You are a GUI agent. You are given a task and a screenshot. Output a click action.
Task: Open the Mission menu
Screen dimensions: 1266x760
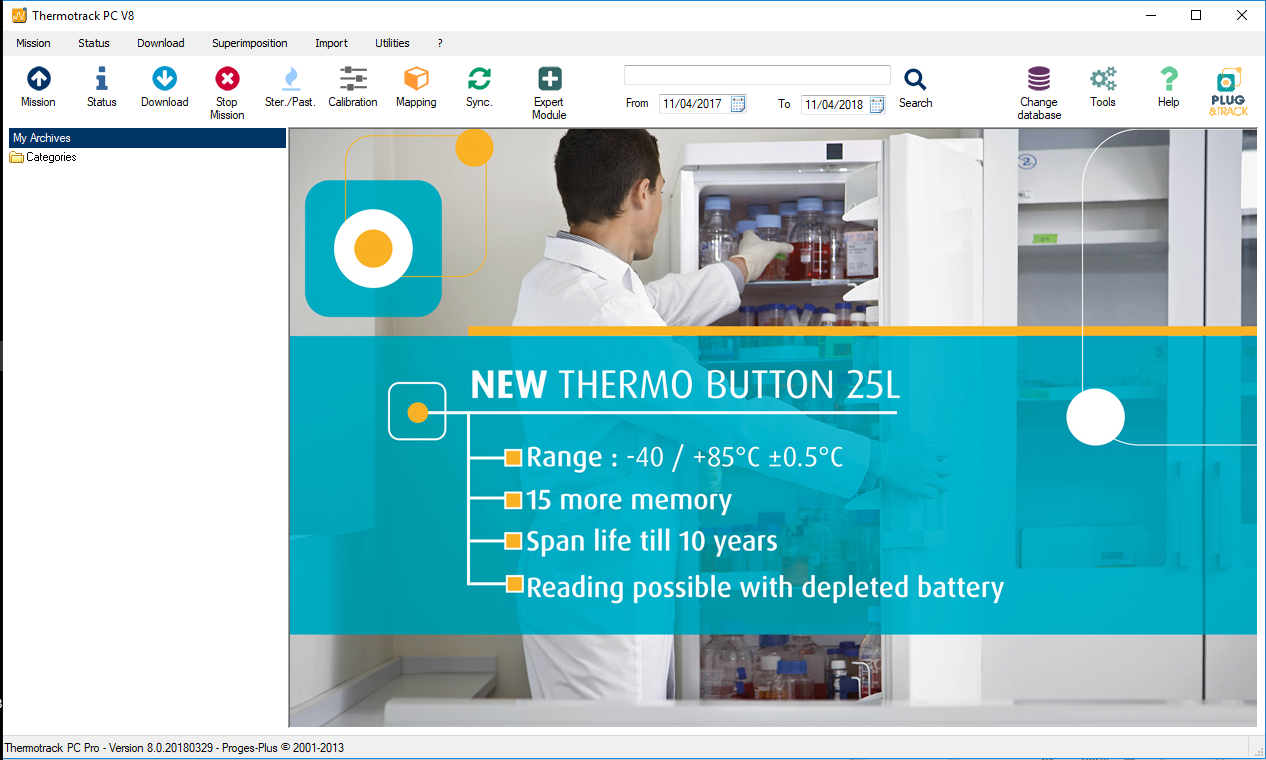click(33, 43)
